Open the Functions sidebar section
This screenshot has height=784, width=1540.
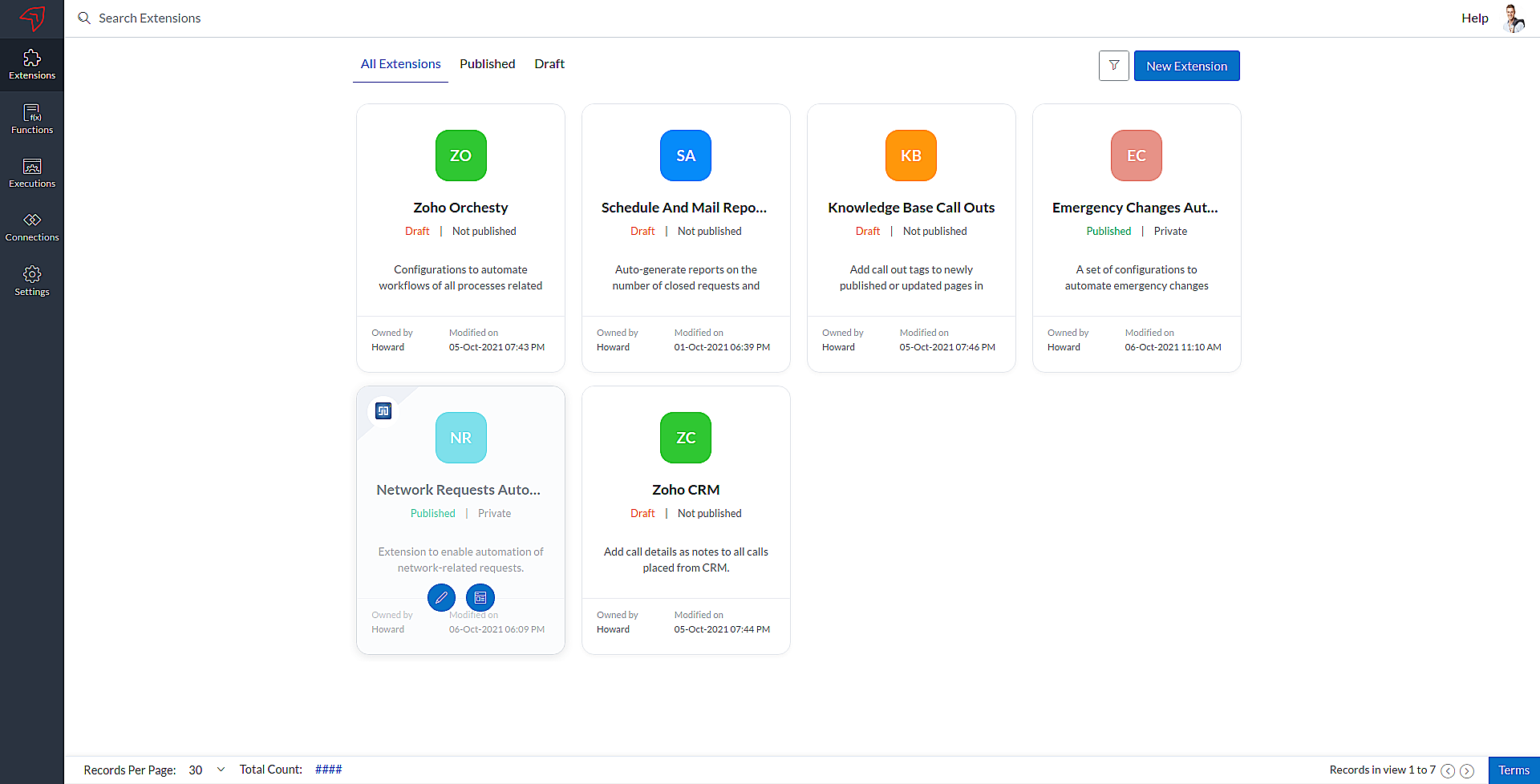(x=32, y=119)
